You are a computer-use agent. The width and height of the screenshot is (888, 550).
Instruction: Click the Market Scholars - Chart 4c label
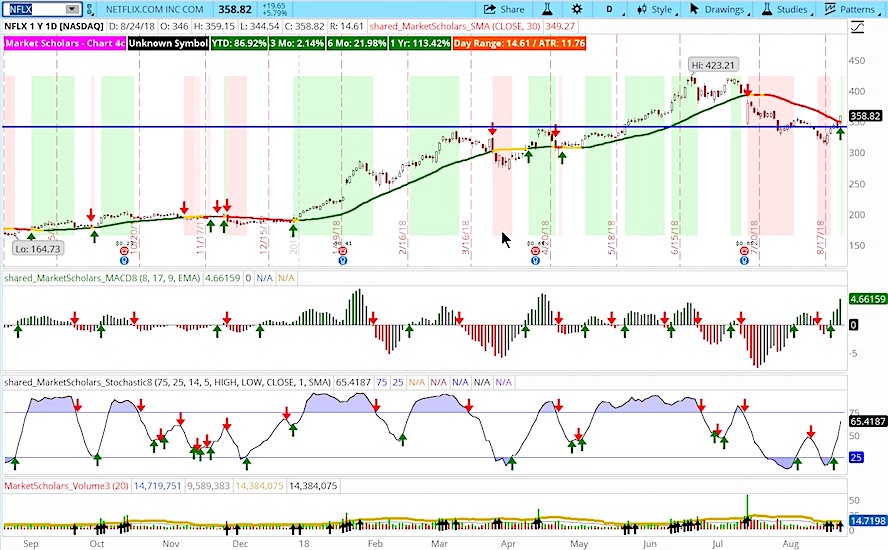tap(65, 43)
